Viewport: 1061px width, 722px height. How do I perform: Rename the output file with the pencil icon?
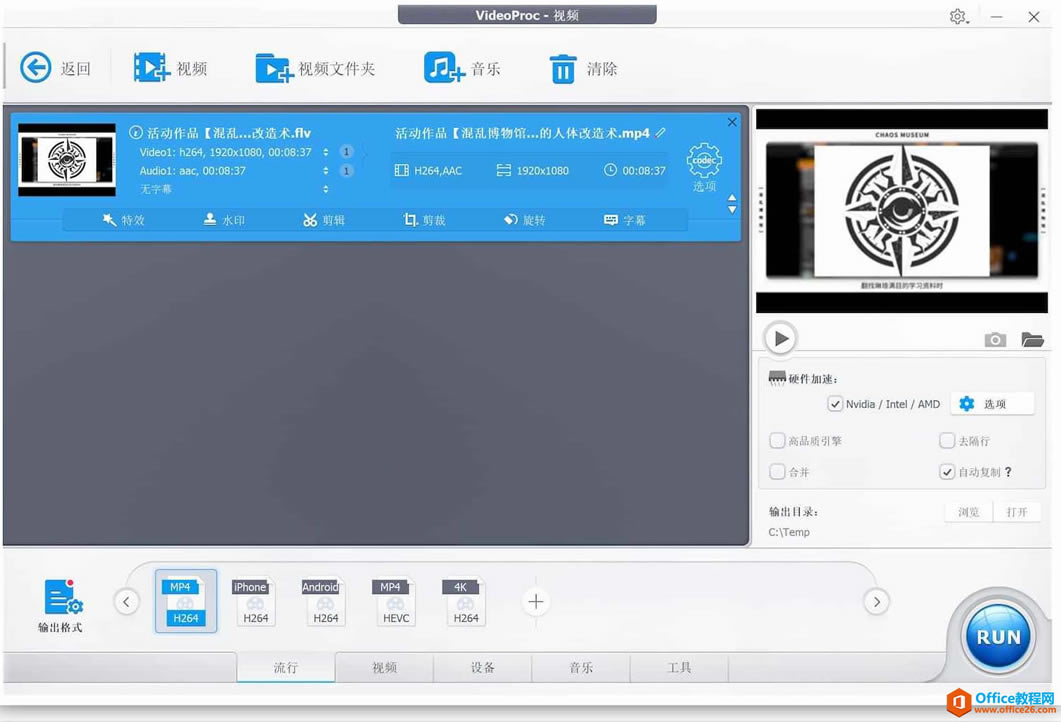(660, 133)
